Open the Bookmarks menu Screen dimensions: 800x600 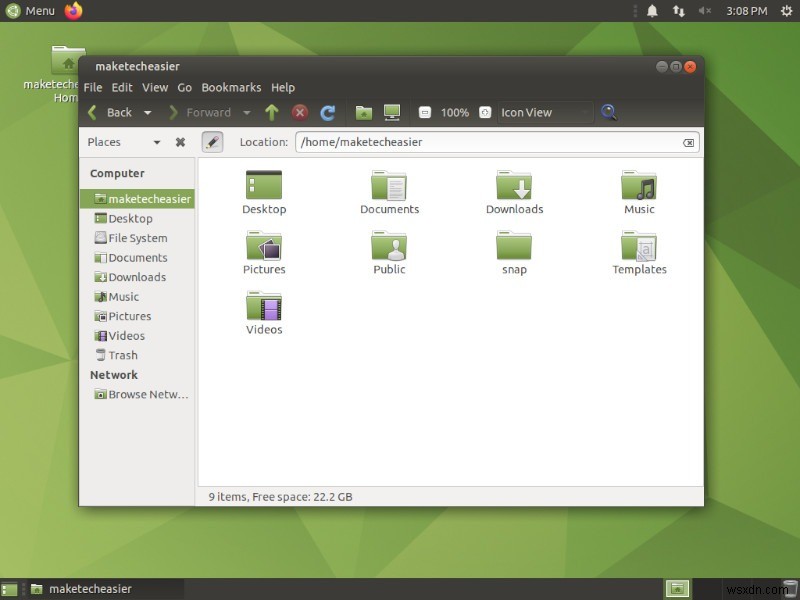[x=231, y=88]
